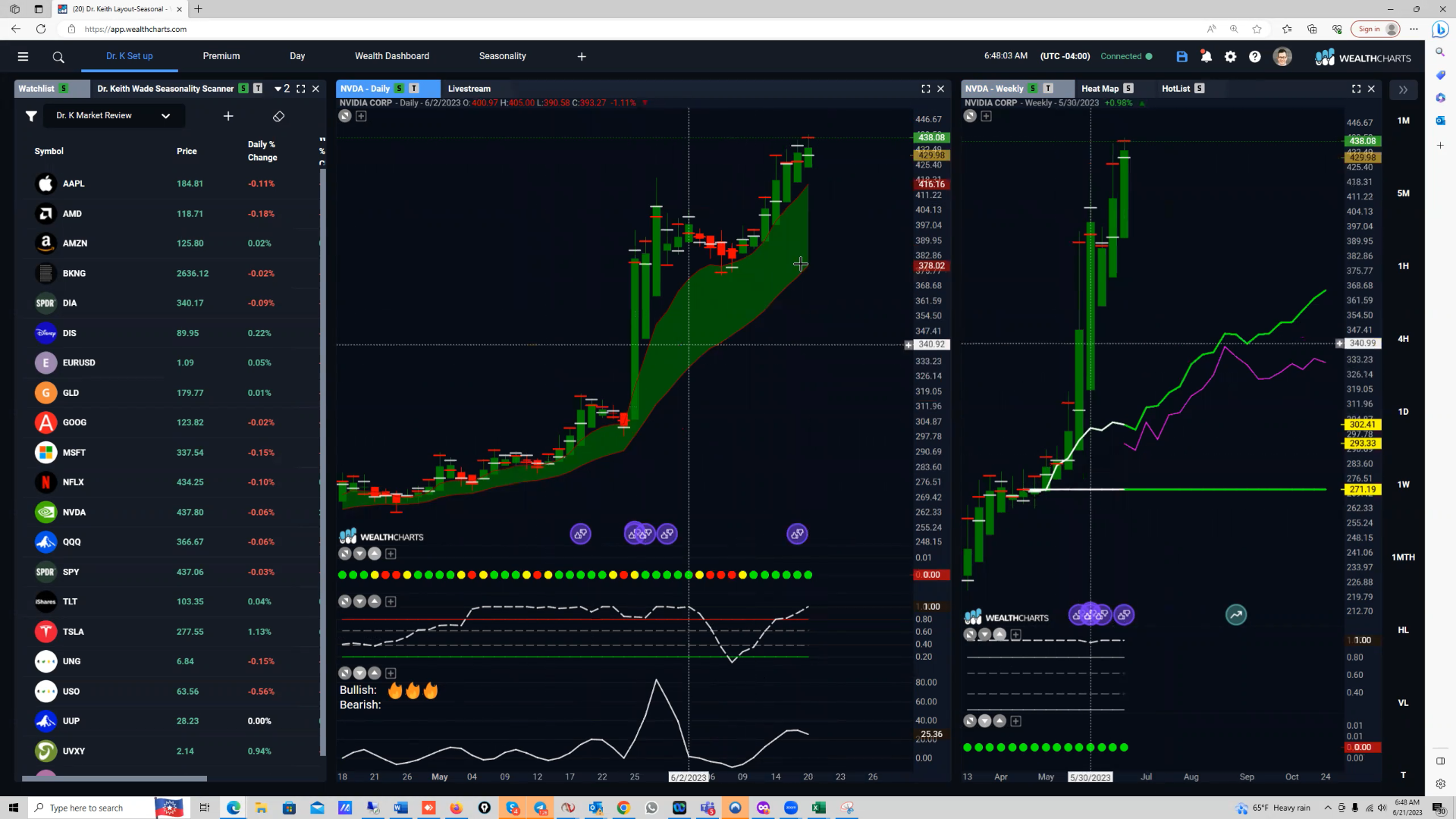The width and height of the screenshot is (1456, 819).
Task: Select the 4H timeframe button
Action: 1404,339
